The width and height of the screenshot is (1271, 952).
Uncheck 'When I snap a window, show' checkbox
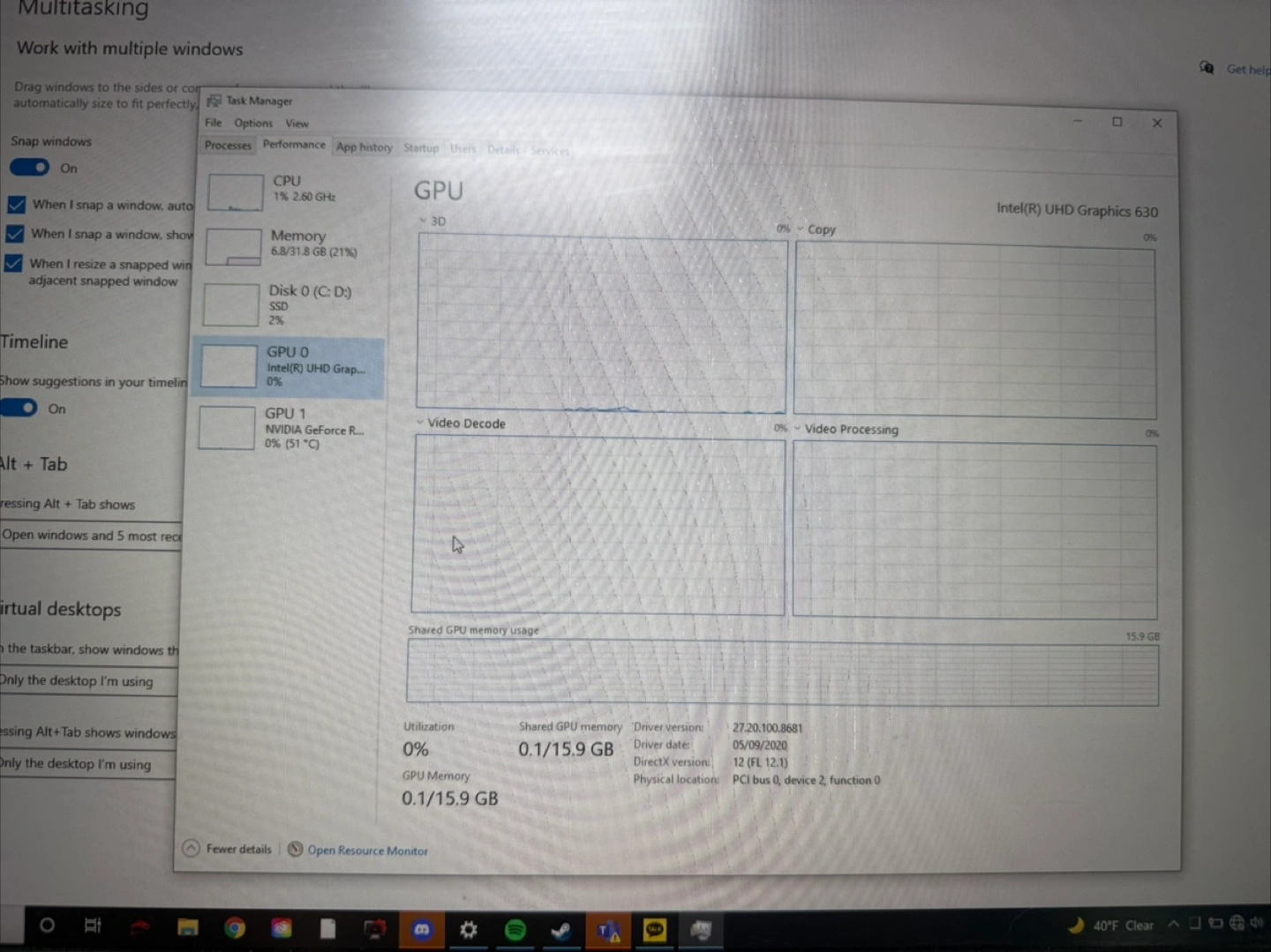tap(15, 234)
